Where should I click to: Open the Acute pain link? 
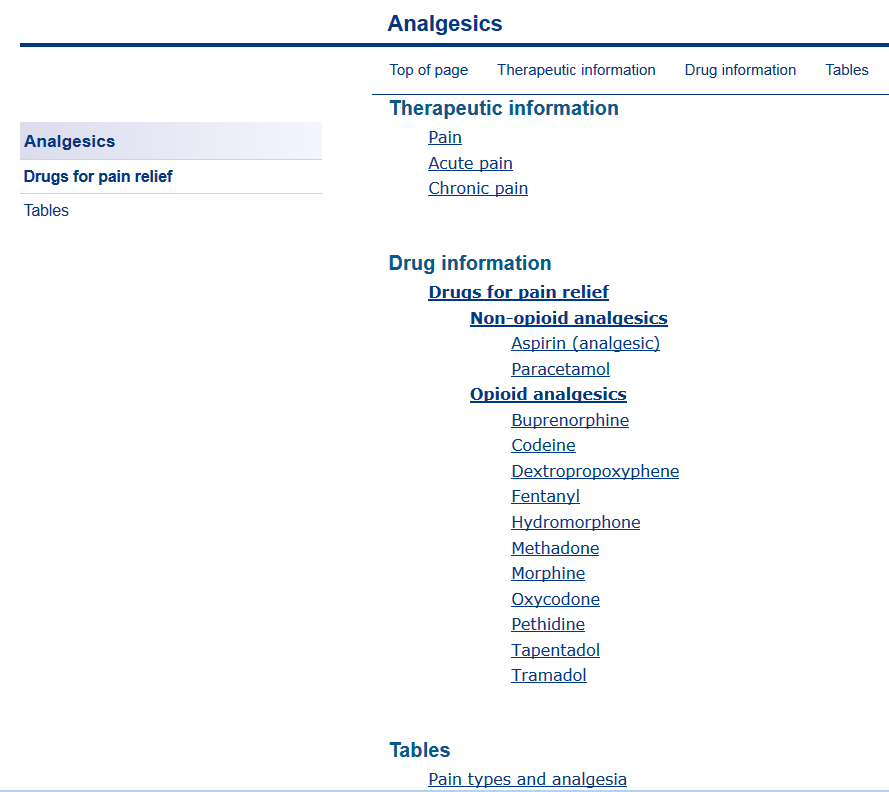point(470,163)
